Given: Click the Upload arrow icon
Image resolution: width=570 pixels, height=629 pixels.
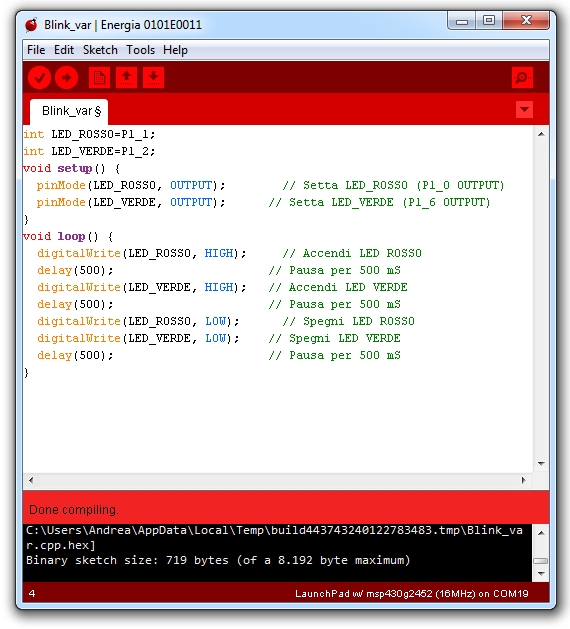Looking at the screenshot, I should click(x=67, y=77).
